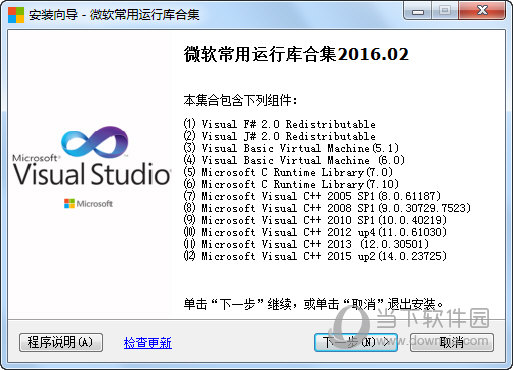Viewport: 513px width, 370px height.
Task: Proceed with 下一步(N) button
Action: [356, 342]
